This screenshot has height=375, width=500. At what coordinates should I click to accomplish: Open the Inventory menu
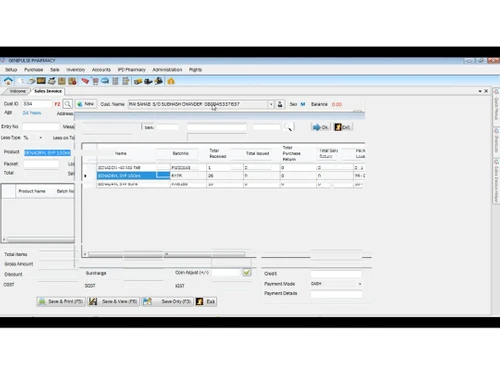(76, 70)
